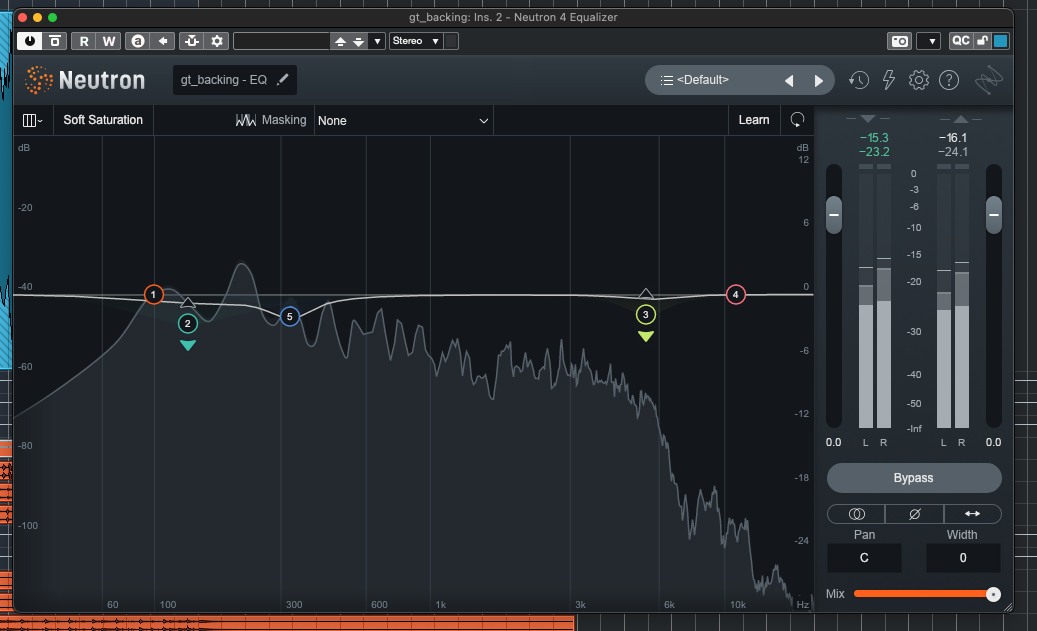Toggle A/B setting comparison button
This screenshot has height=631, width=1037.
tap(138, 41)
